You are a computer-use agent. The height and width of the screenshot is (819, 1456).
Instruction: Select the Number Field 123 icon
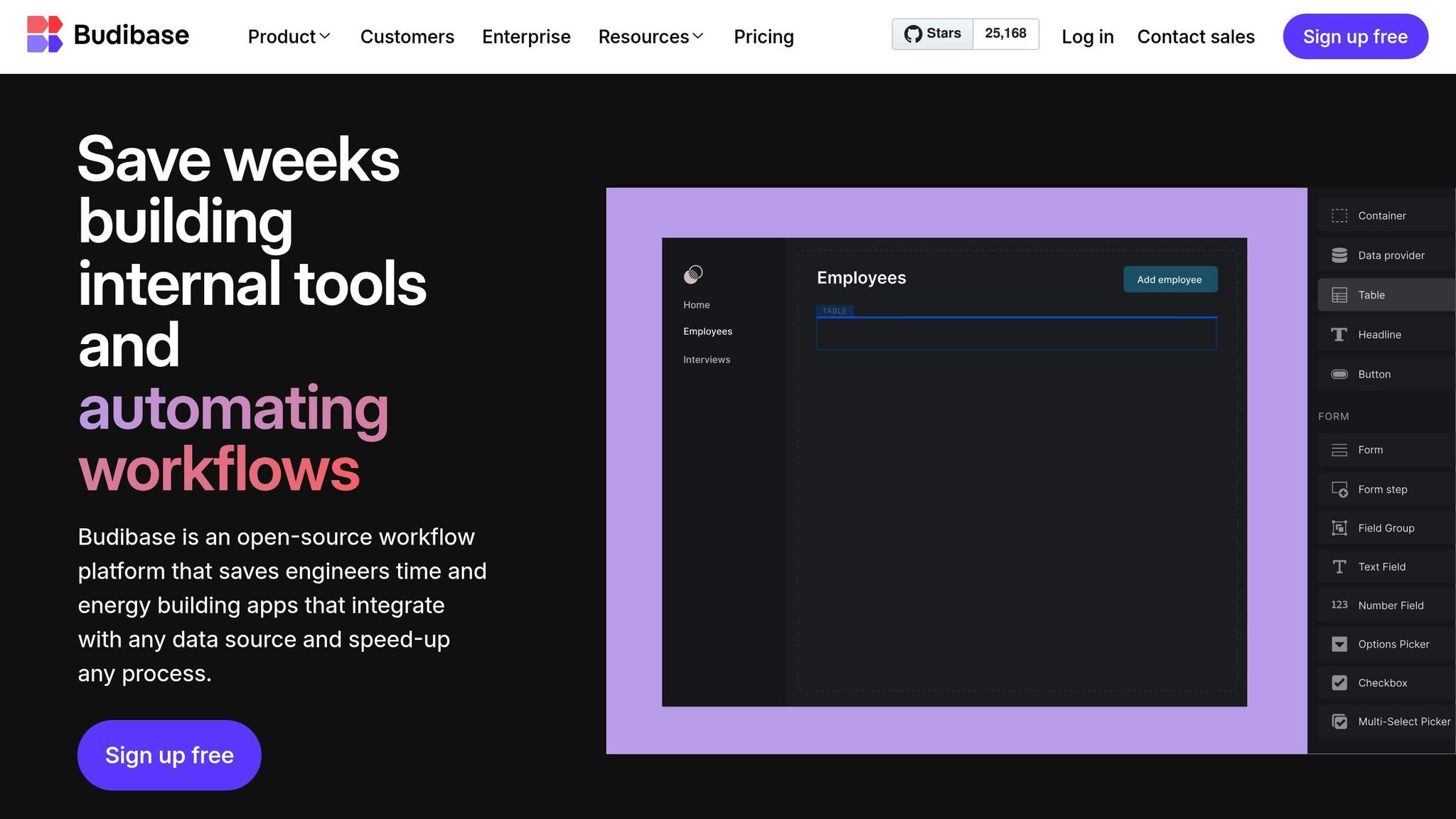coord(1339,604)
